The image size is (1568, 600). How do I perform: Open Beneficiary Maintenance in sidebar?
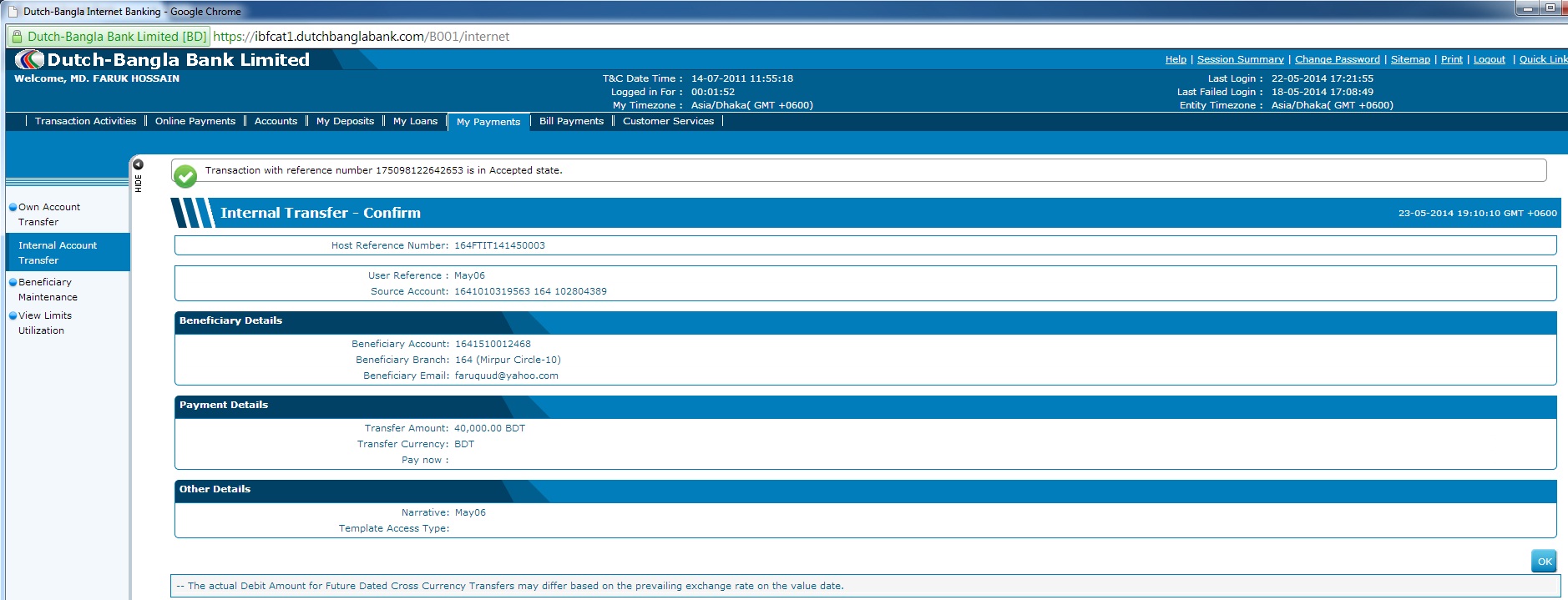coord(48,290)
